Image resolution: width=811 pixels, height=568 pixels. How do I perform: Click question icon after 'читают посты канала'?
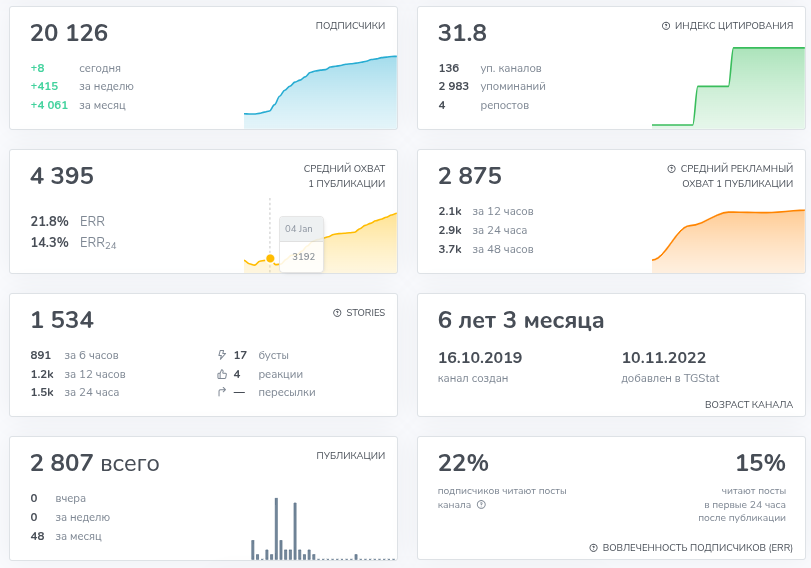[x=482, y=505]
